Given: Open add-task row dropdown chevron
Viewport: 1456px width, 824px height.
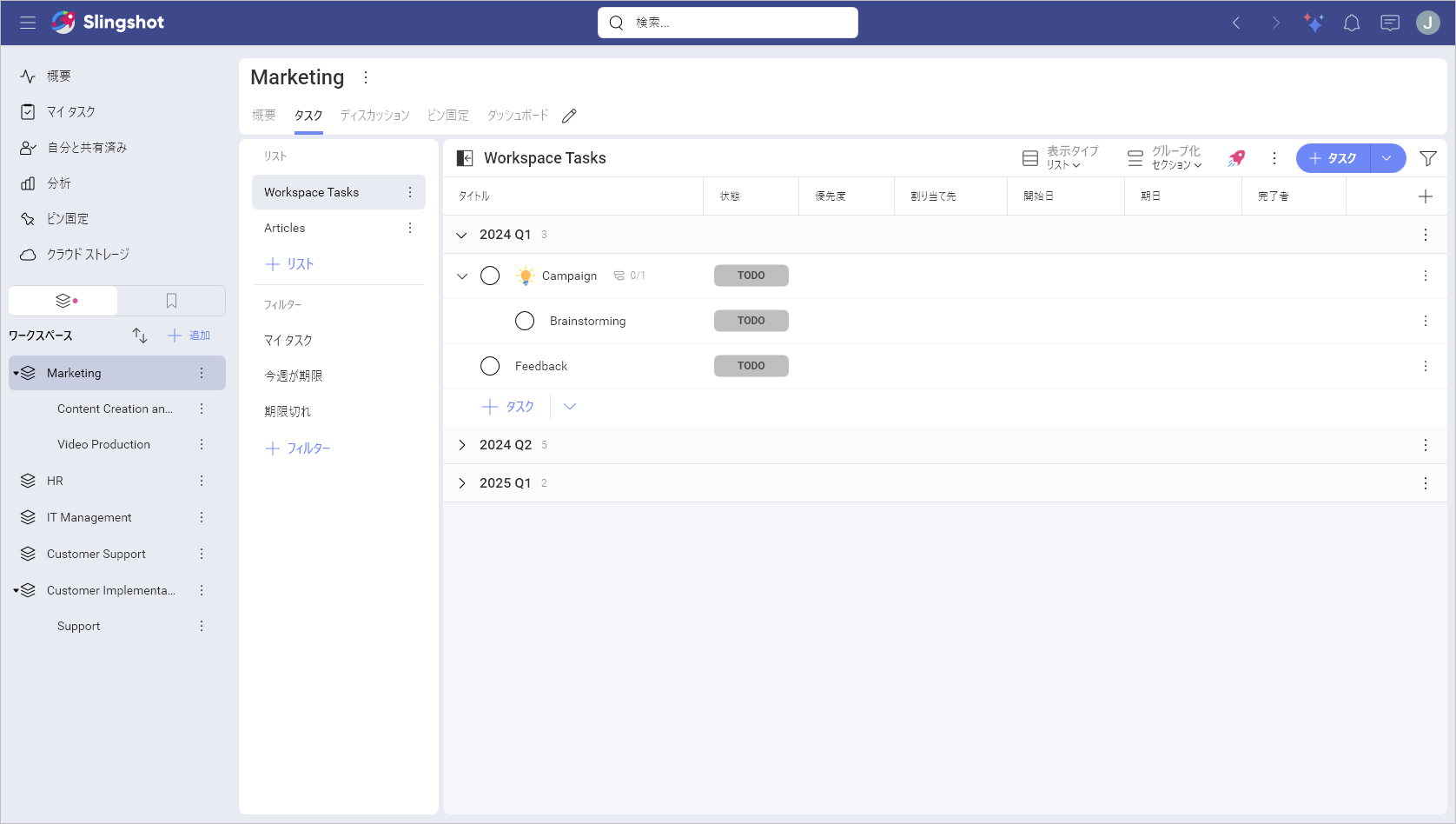Looking at the screenshot, I should pyautogui.click(x=570, y=407).
